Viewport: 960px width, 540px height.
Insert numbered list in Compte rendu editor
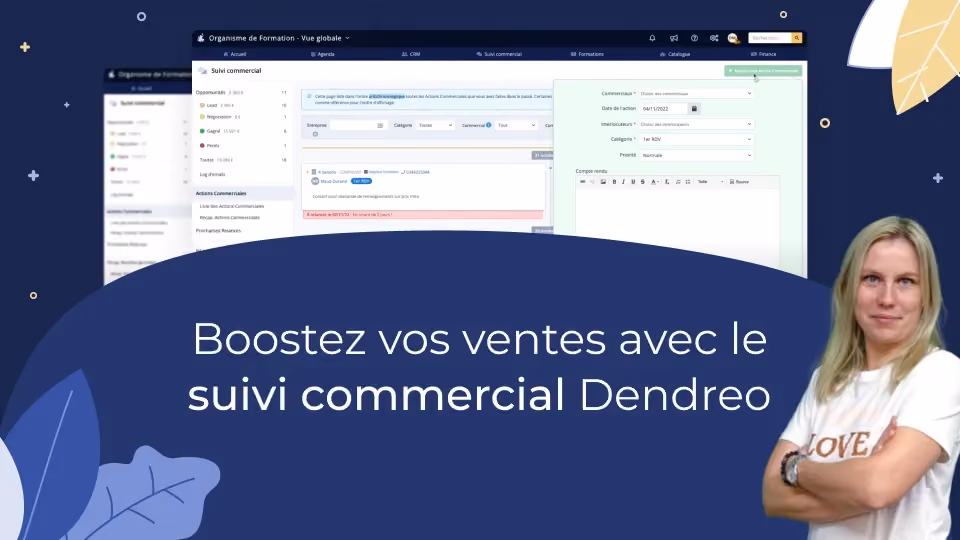click(x=678, y=182)
